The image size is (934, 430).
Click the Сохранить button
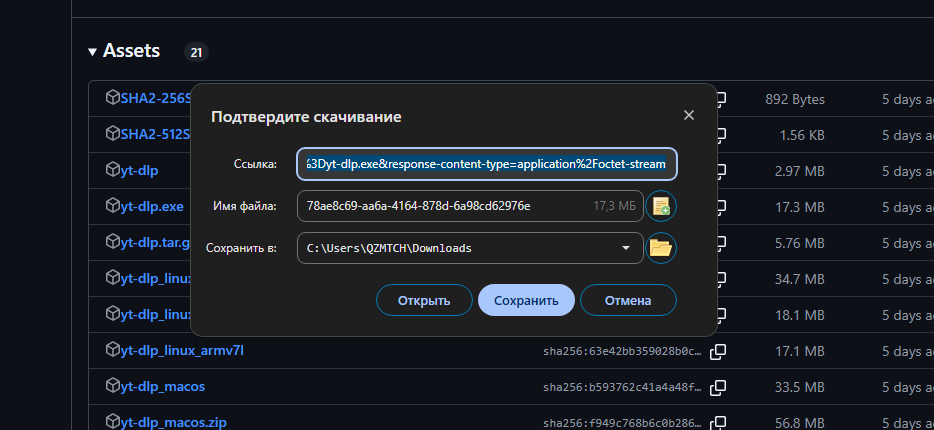(x=526, y=300)
